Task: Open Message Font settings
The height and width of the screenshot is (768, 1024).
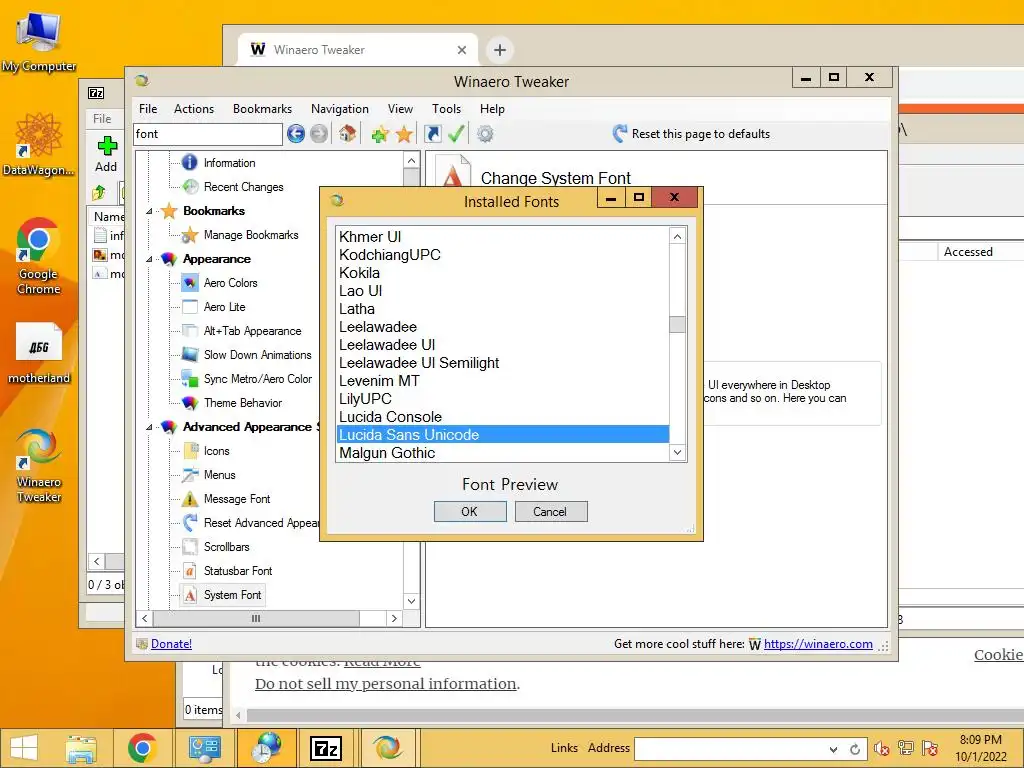Action: click(x=236, y=499)
